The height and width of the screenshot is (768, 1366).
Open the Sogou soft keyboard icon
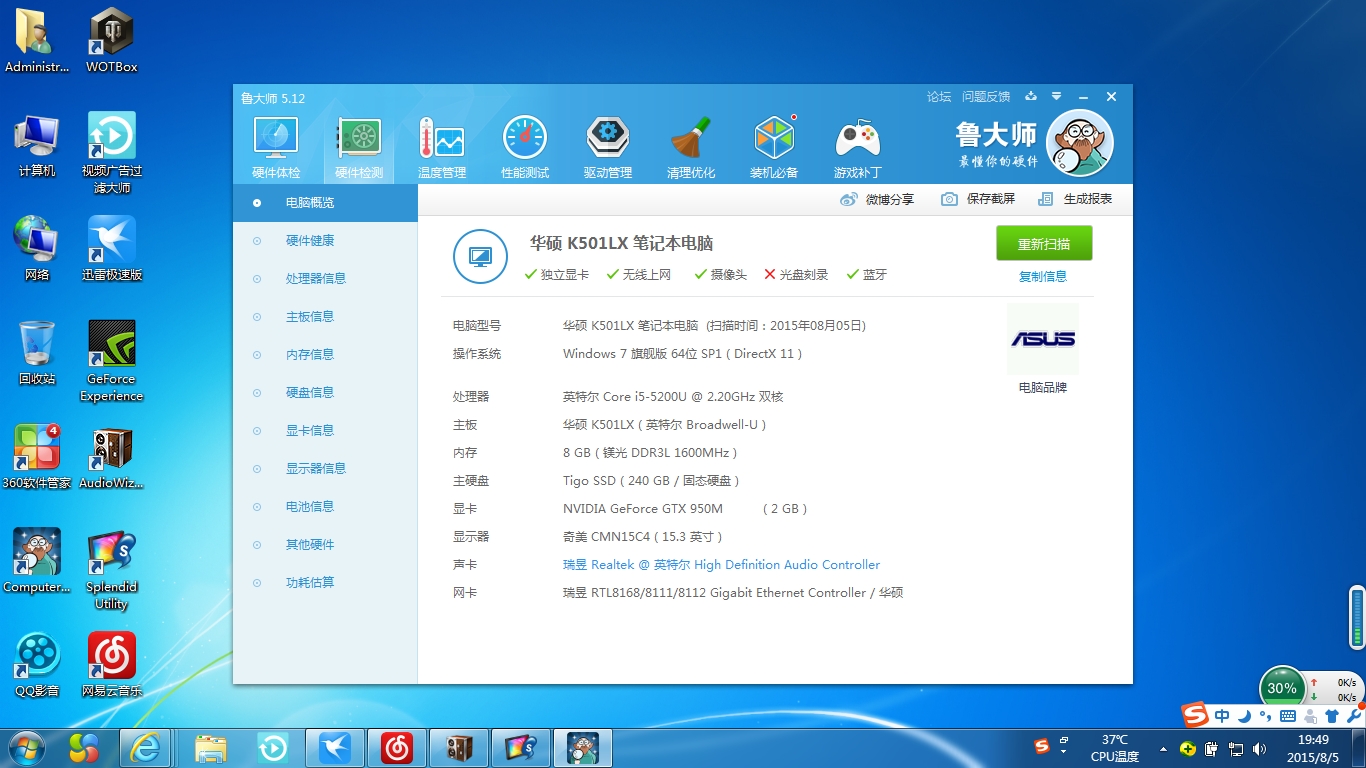click(1289, 716)
